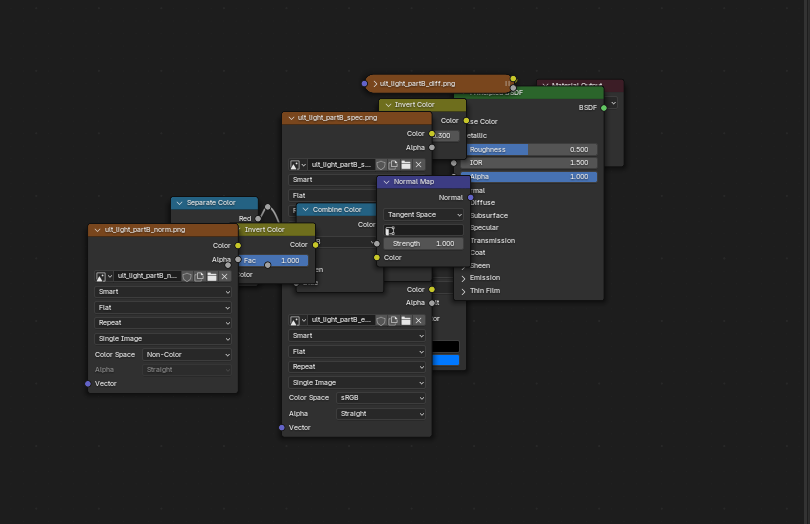The width and height of the screenshot is (810, 524).
Task: Open Straight alpha dropdown in ult_light_partB_e node
Action: [x=381, y=414]
